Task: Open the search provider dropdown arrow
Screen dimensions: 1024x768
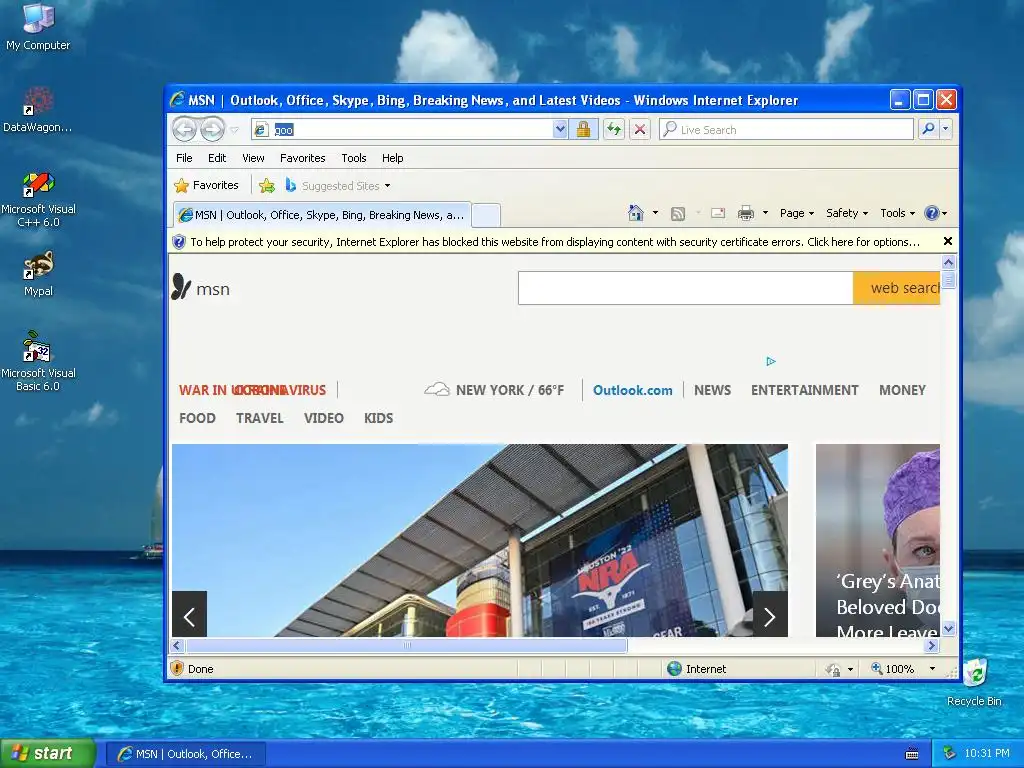Action: tap(945, 129)
